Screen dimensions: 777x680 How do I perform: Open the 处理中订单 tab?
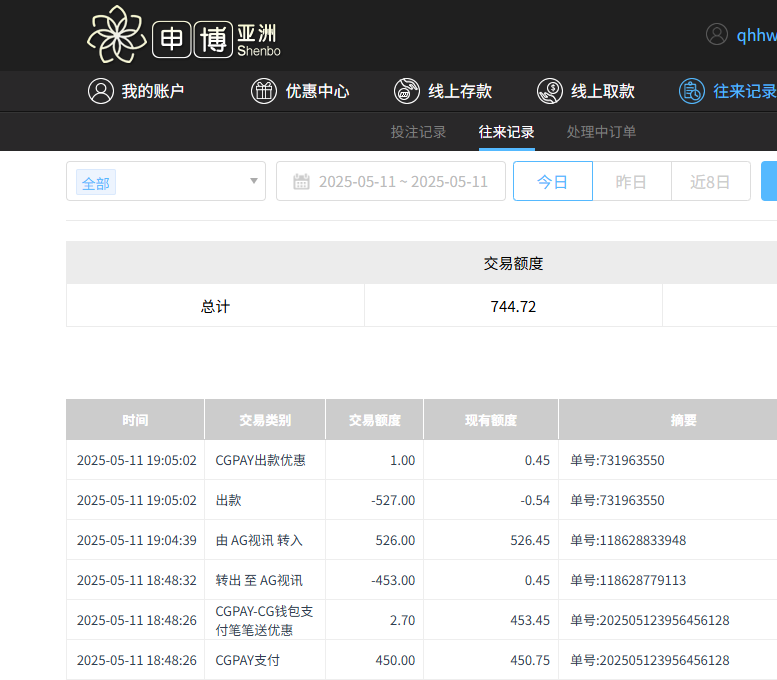point(601,132)
